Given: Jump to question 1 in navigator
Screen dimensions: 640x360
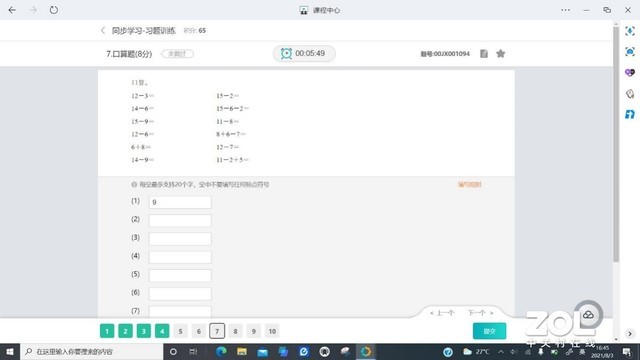Looking at the screenshot, I should pyautogui.click(x=107, y=331).
